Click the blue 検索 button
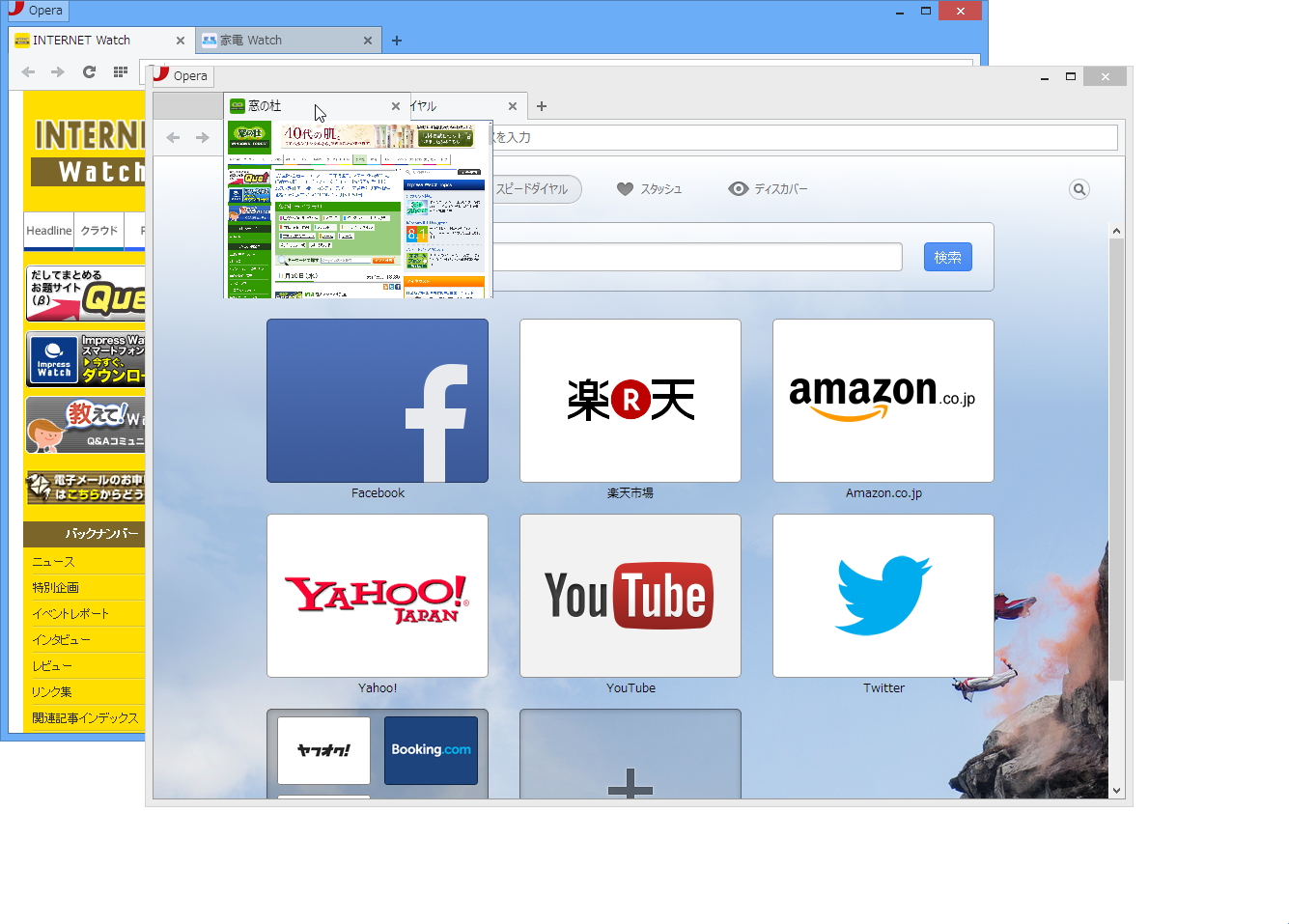1289x924 pixels. 948,257
